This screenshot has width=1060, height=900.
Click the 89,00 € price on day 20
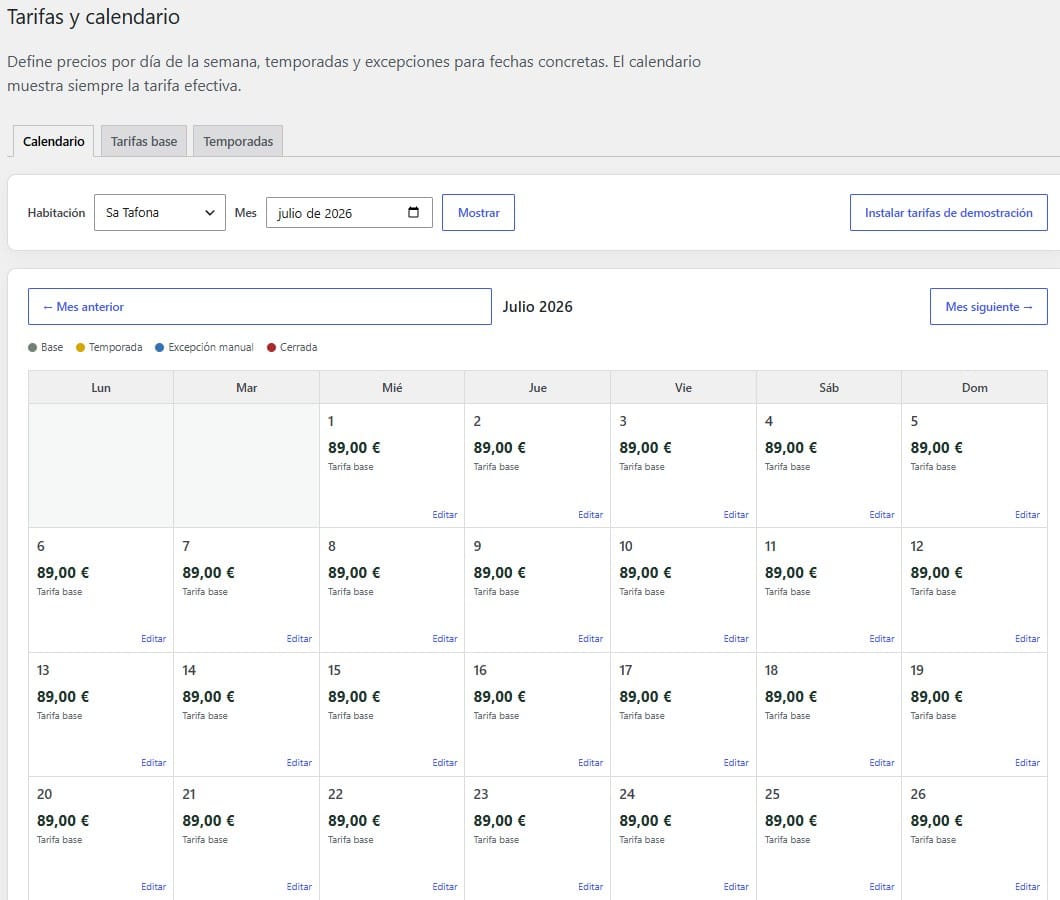(63, 821)
